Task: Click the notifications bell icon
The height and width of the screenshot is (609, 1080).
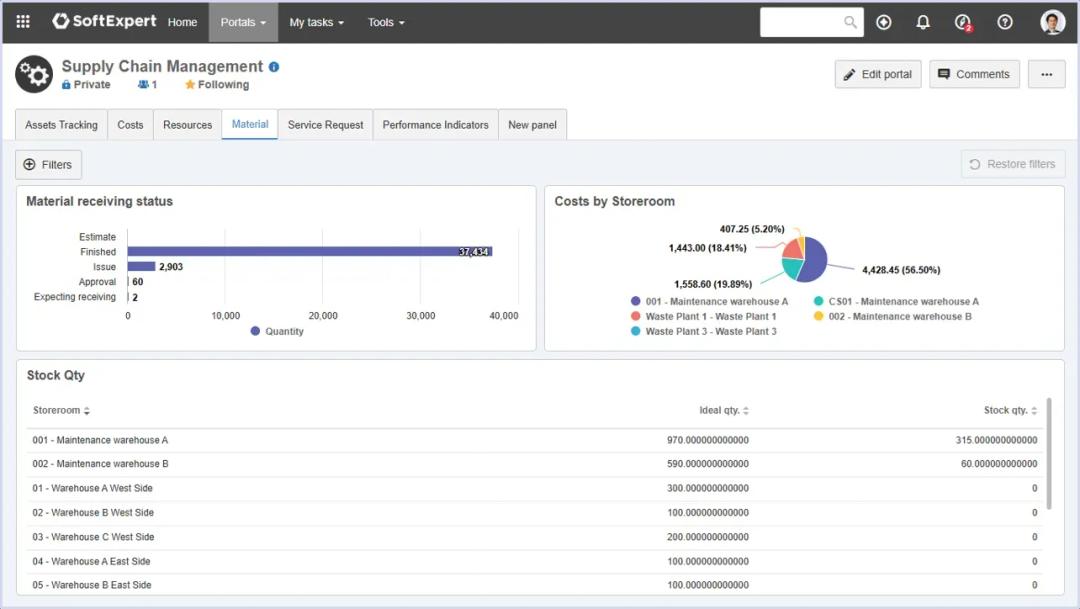Action: pos(923,22)
